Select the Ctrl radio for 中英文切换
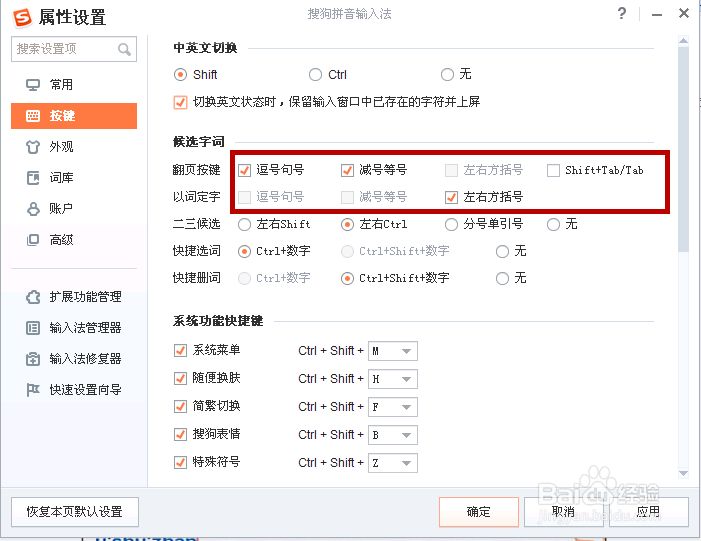Screen dimensions: 701x541 316,75
